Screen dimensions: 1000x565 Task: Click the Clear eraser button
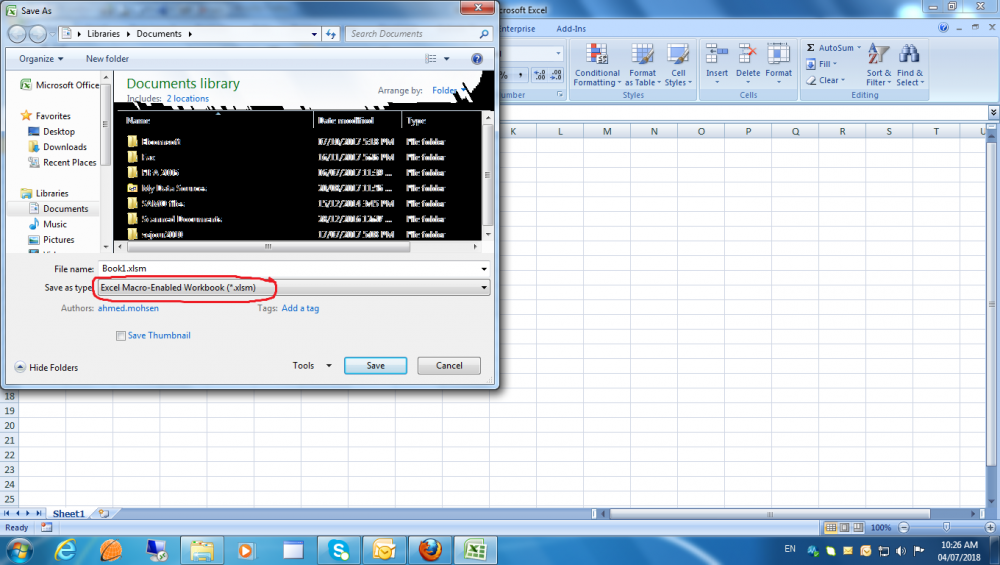[825, 80]
